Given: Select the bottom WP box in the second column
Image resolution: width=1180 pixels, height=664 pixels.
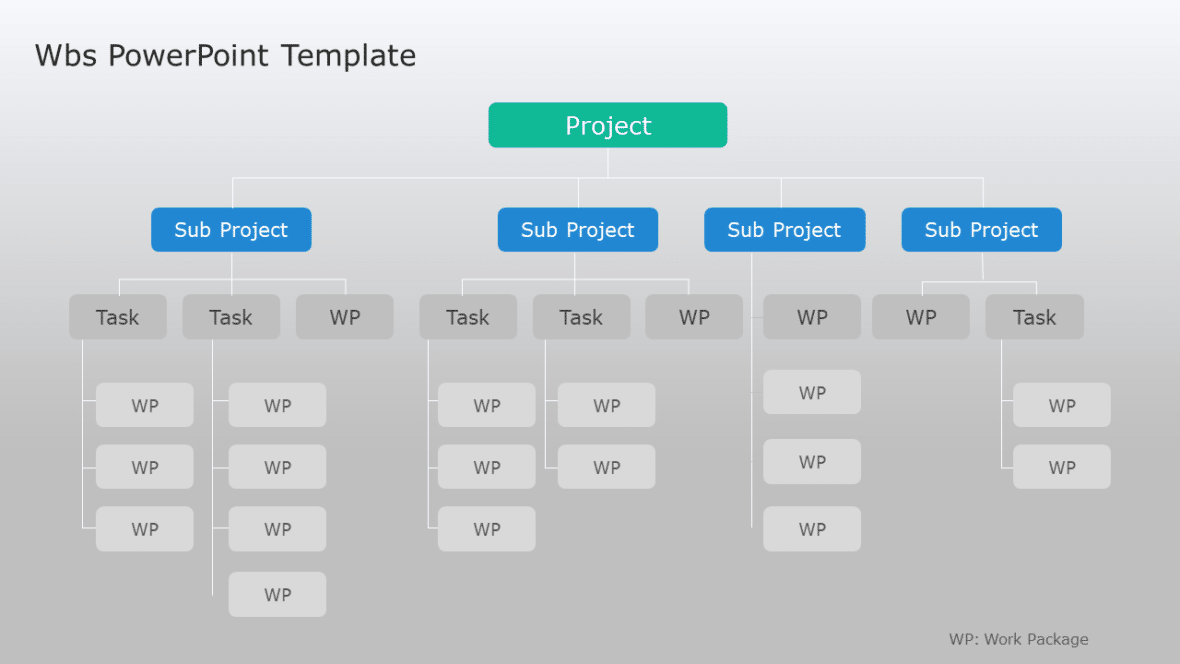Looking at the screenshot, I should click(277, 594).
